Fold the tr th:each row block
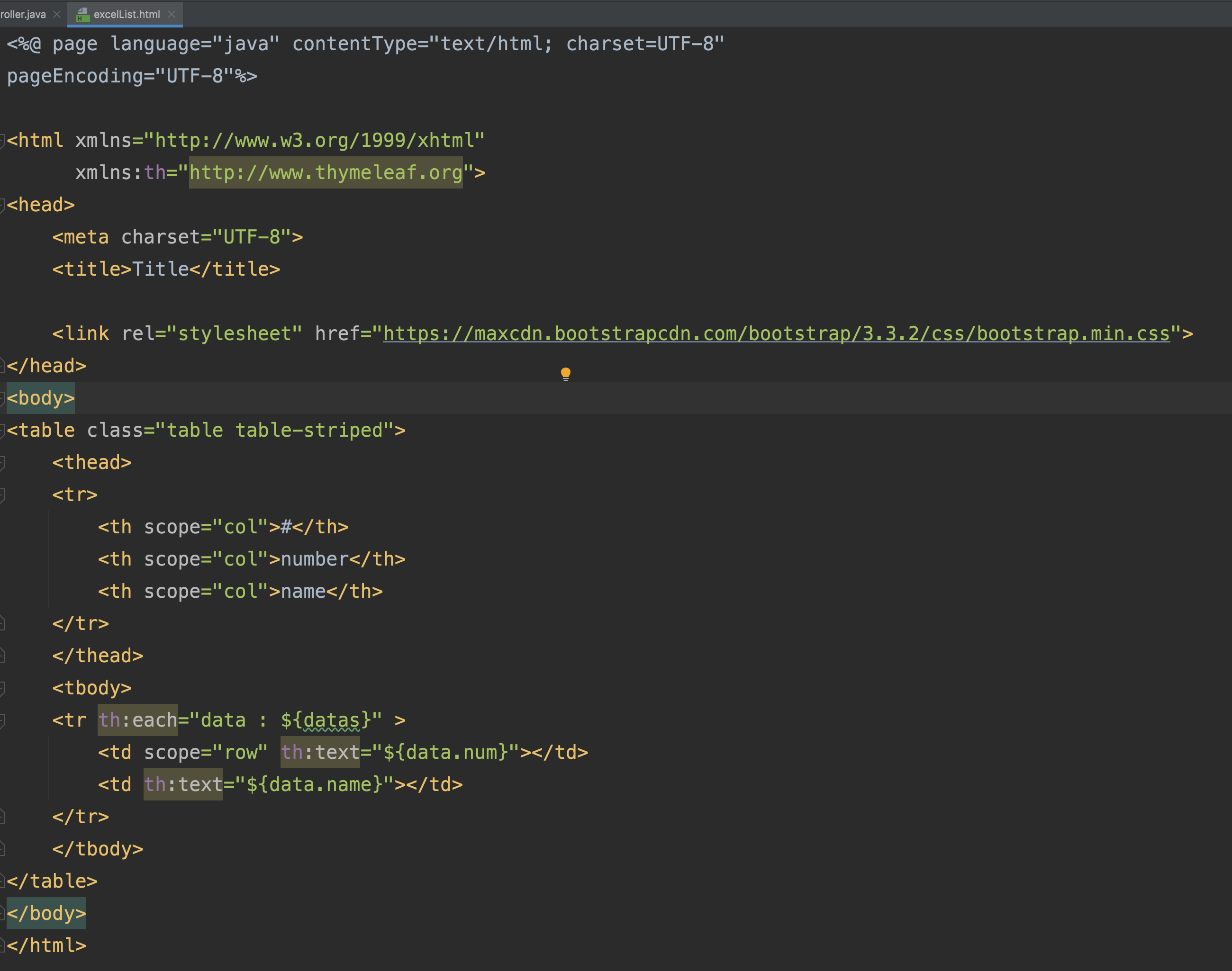This screenshot has width=1232, height=971. [2, 721]
